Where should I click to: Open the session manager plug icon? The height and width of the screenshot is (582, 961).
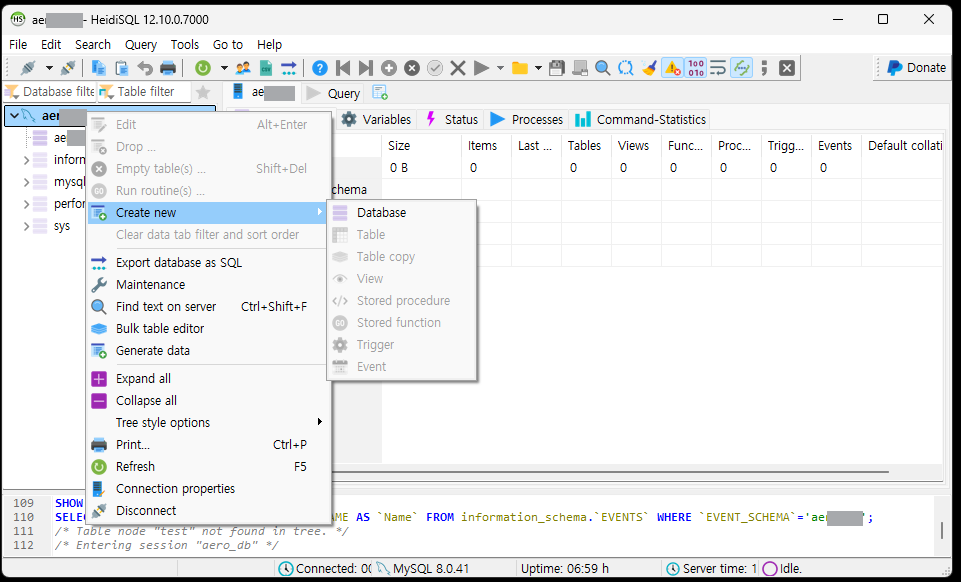pyautogui.click(x=28, y=68)
